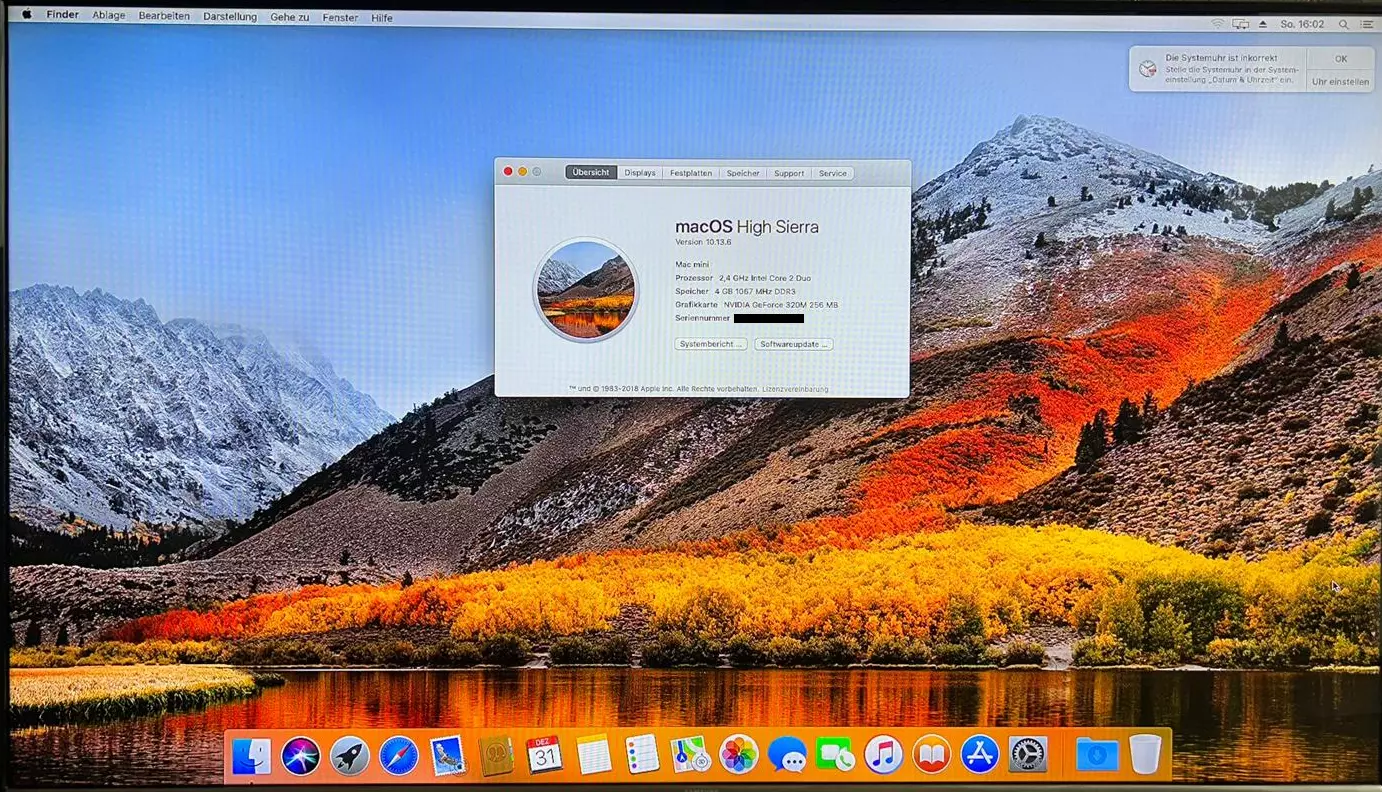Image resolution: width=1382 pixels, height=792 pixels.
Task: Close the About This Mac window
Action: pos(508,172)
